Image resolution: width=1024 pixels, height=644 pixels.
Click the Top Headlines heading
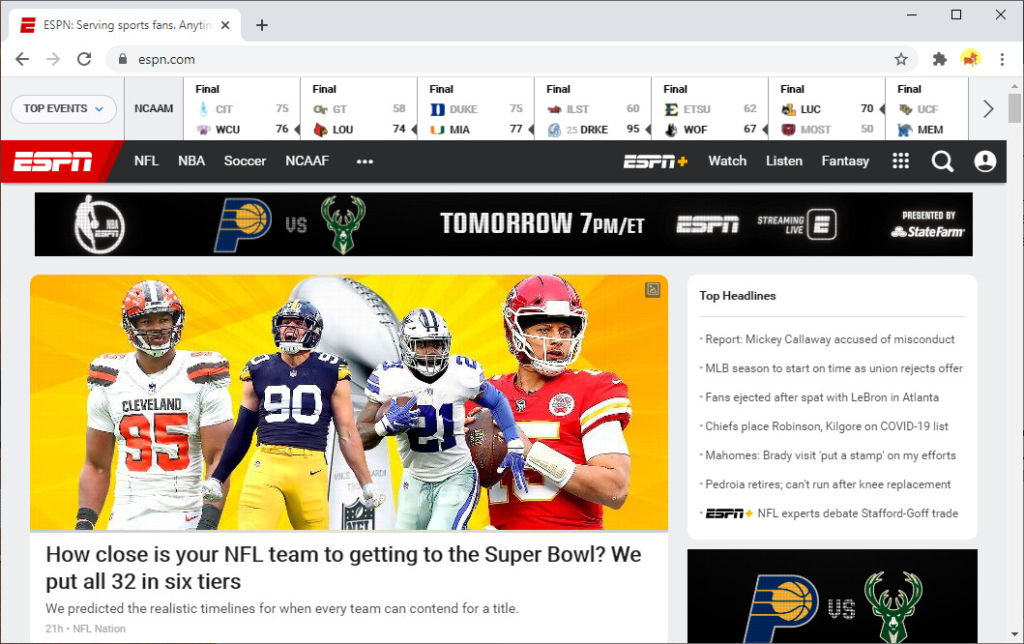(737, 296)
